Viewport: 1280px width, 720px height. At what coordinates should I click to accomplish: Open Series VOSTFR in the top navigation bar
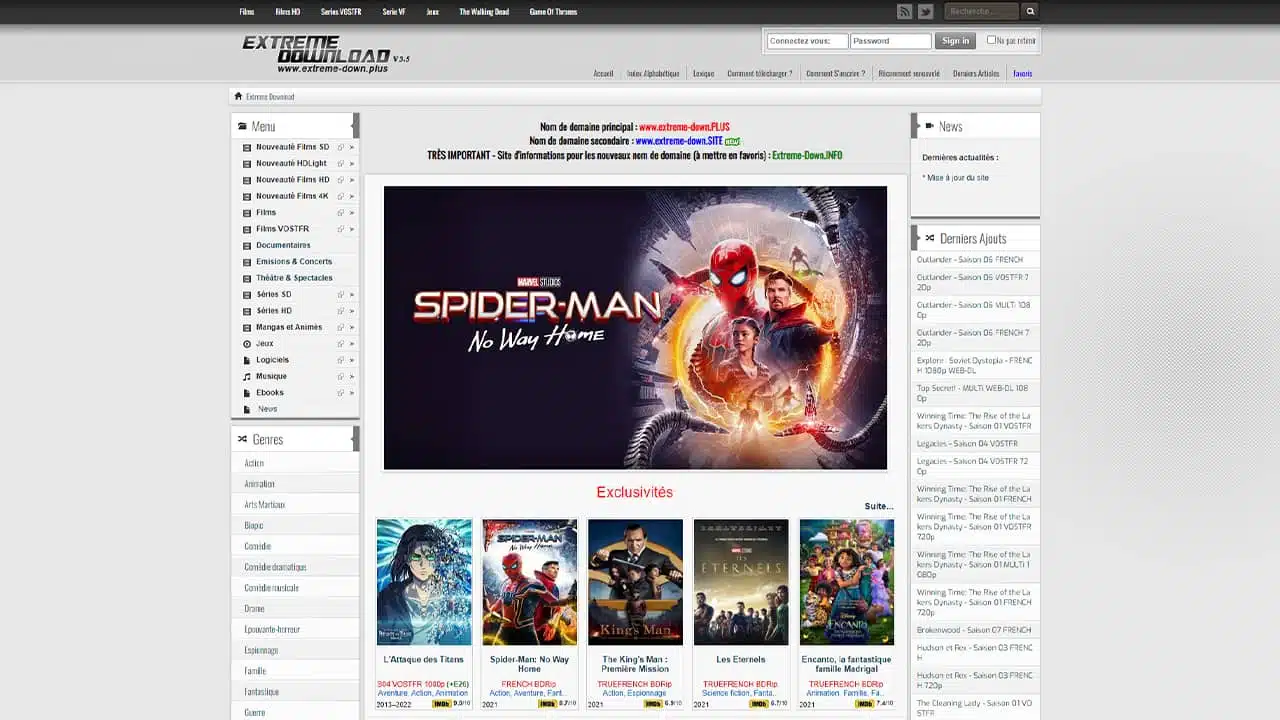[341, 12]
